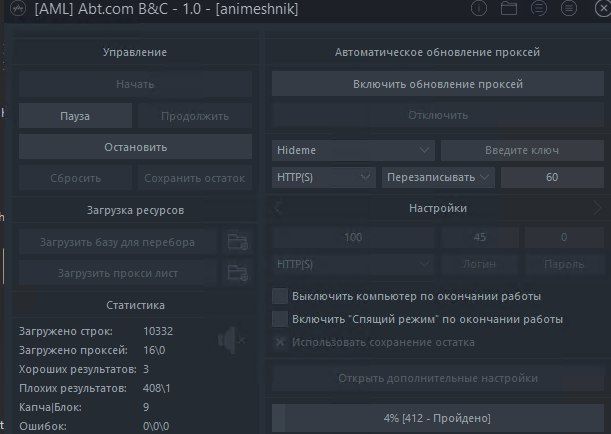Enable 'Выключить компьютер по окончании работы' checkbox
The height and width of the screenshot is (434, 611).
(x=280, y=297)
